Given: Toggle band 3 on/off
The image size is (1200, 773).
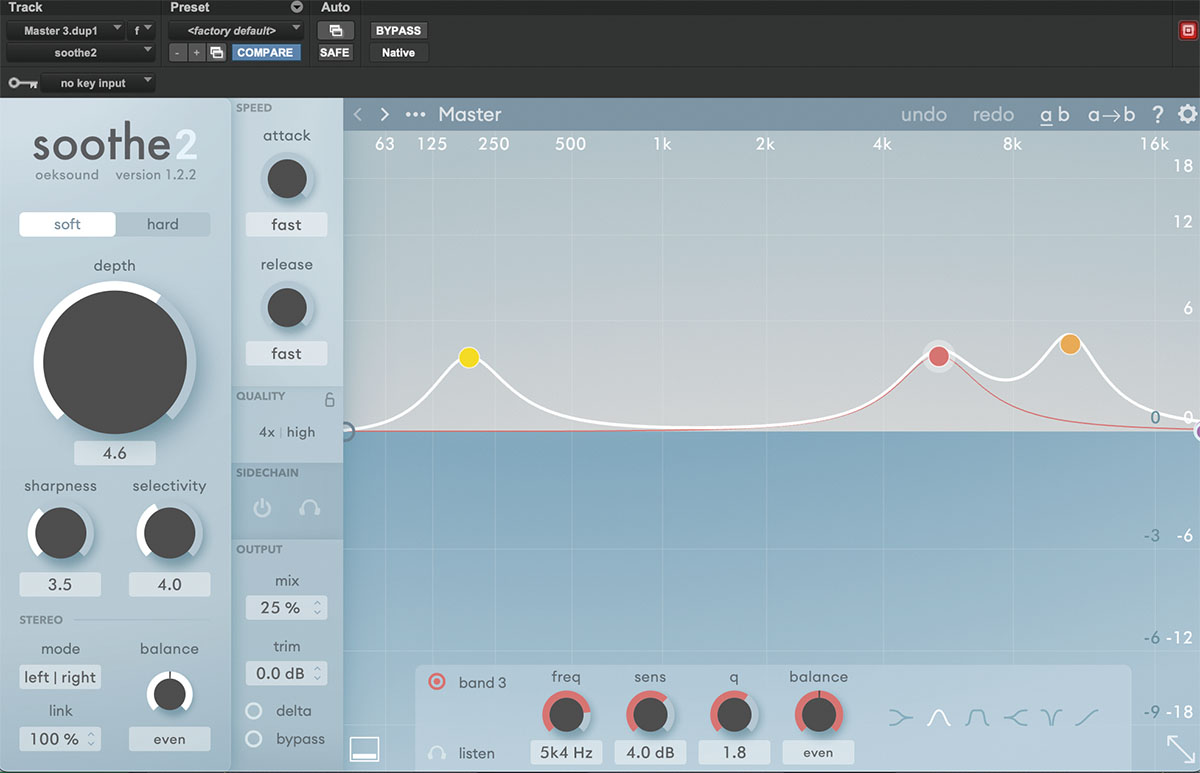Looking at the screenshot, I should 436,682.
